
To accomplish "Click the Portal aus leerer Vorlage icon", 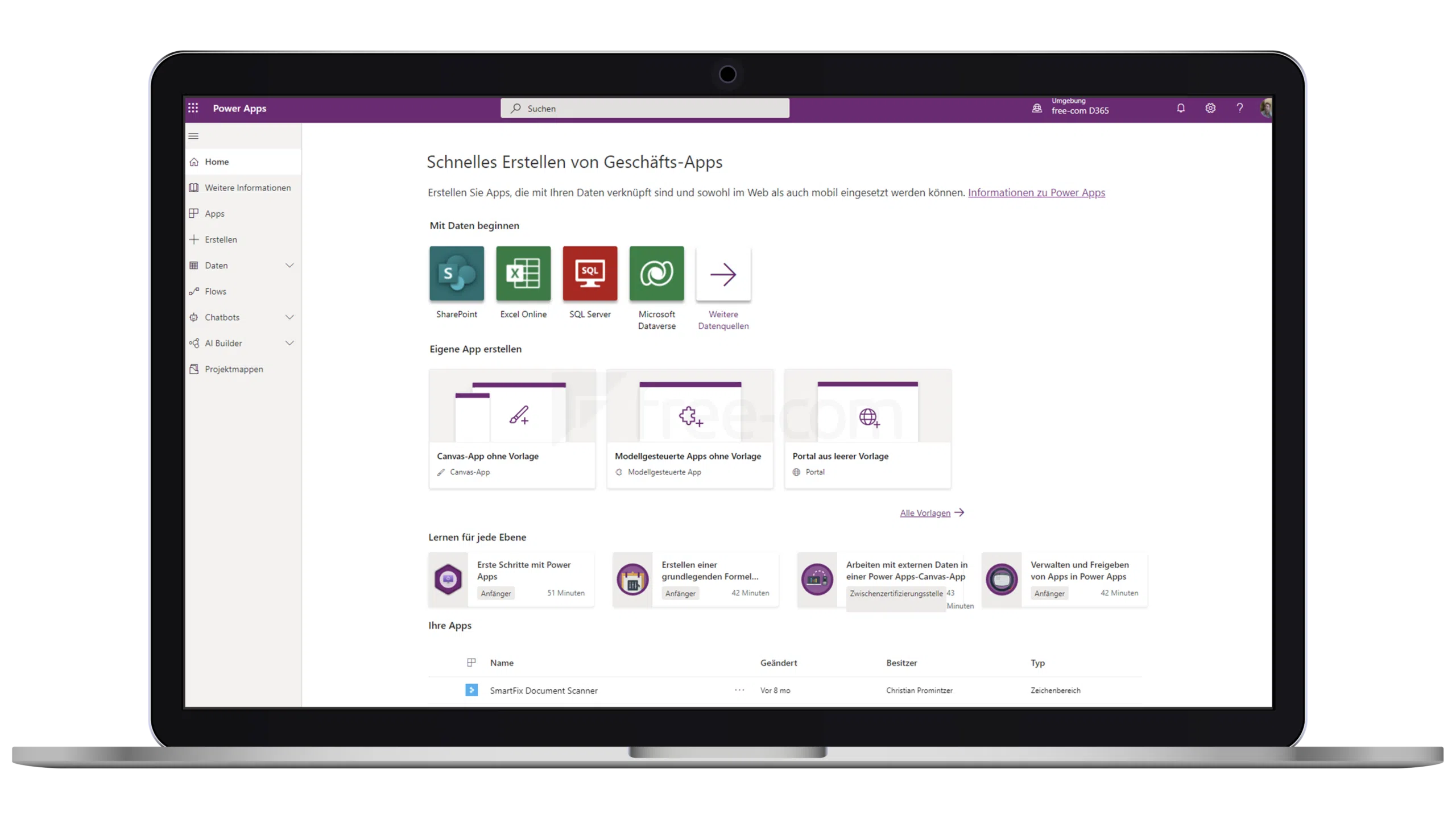I will (x=867, y=417).
